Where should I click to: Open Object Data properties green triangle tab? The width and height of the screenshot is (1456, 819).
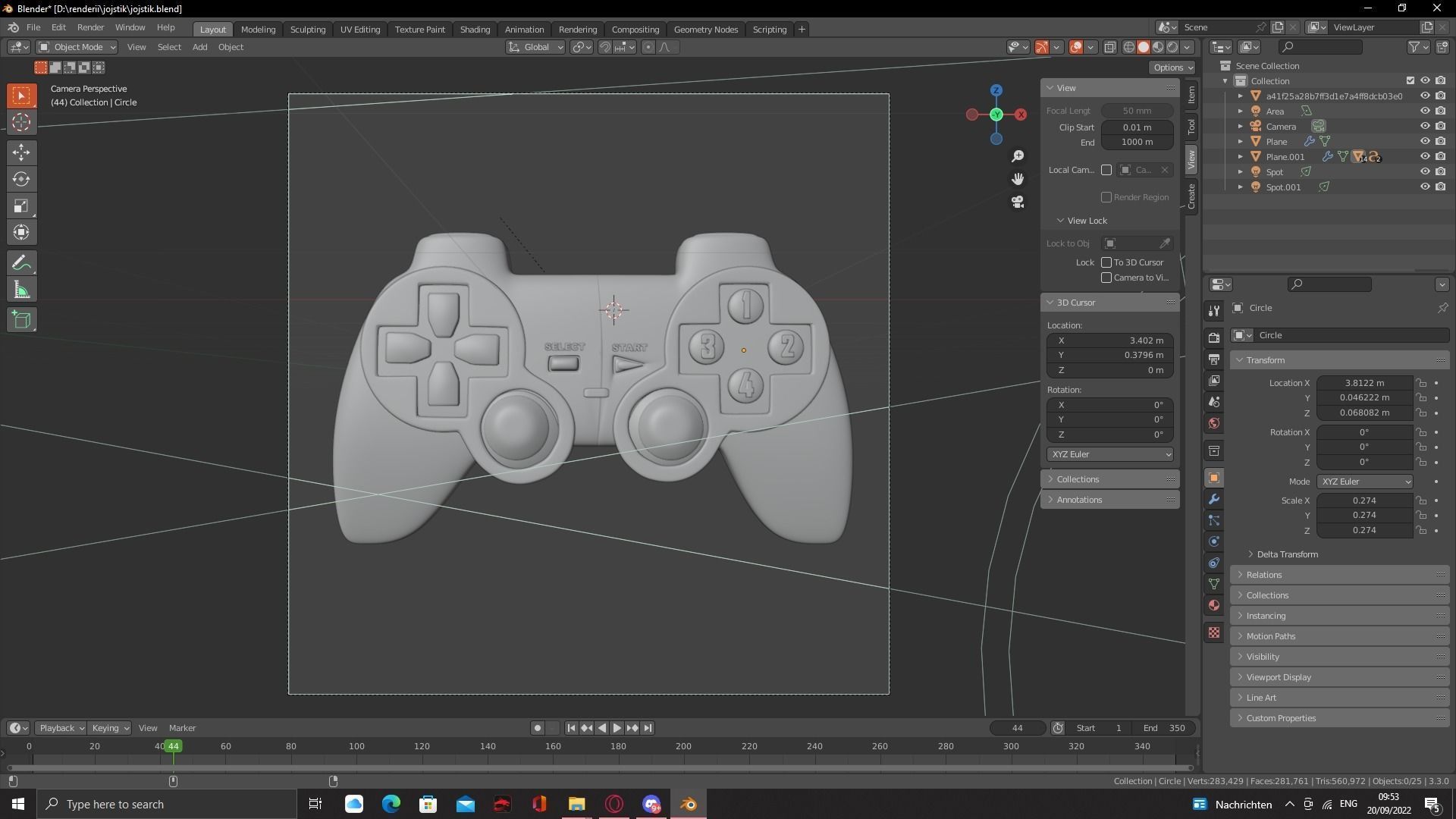point(1214,584)
